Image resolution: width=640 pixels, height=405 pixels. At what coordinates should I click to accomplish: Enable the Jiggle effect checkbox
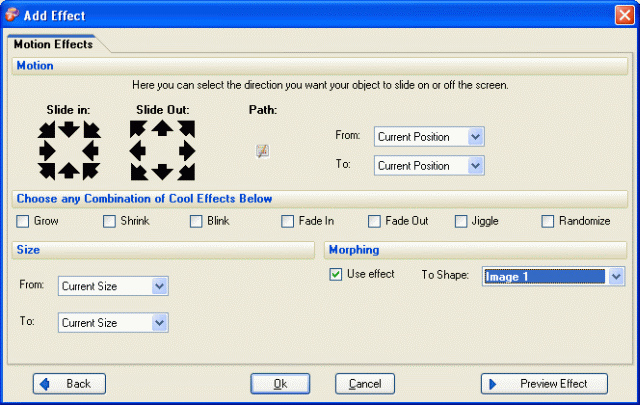461,222
